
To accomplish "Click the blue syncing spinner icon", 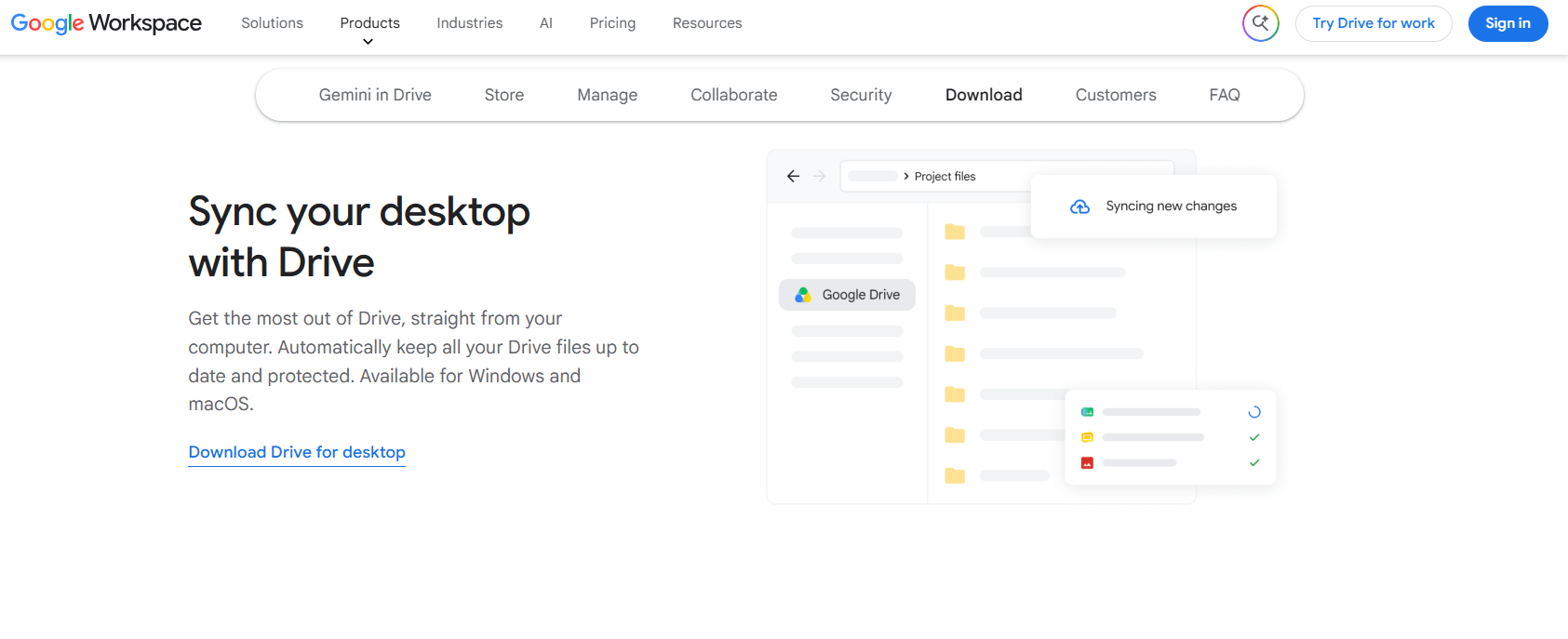I will coord(1254,412).
